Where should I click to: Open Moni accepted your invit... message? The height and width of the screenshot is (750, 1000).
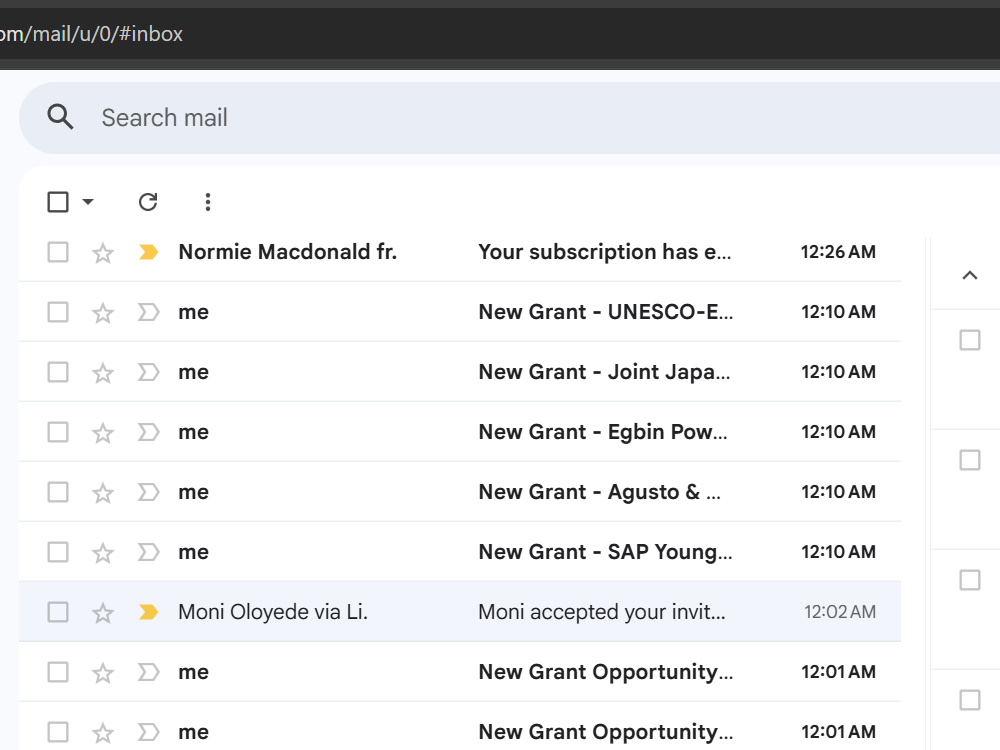pyautogui.click(x=601, y=612)
